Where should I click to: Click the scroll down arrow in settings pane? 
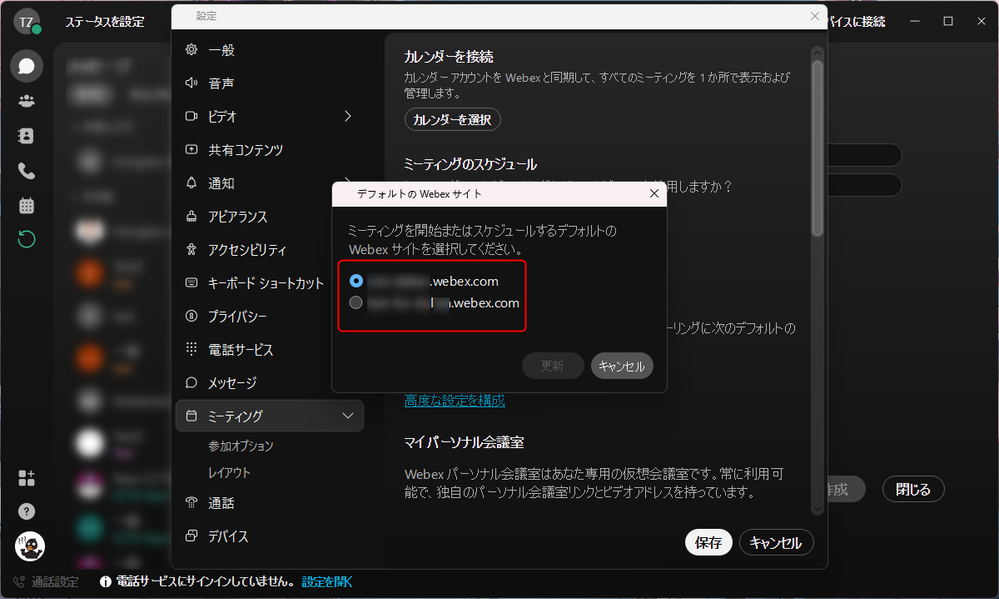pos(817,509)
